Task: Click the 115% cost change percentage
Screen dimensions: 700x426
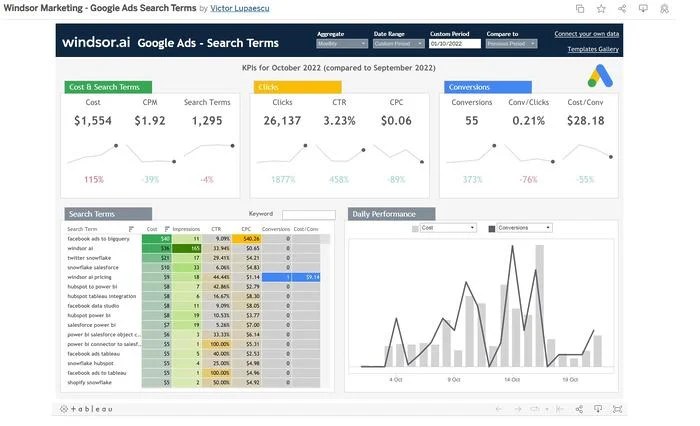Action: [94, 180]
